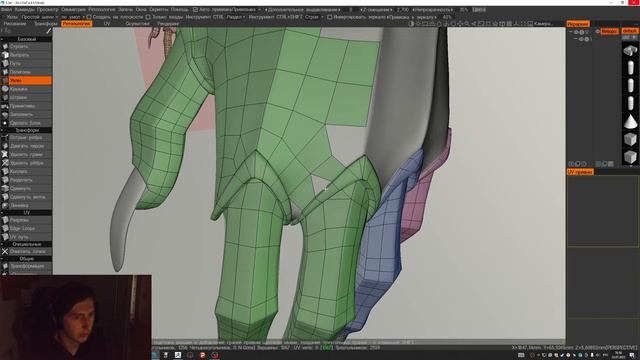This screenshot has width=640, height=360.
Task: Open the orange PowerPoint-like taskbar icon
Action: click(202, 355)
